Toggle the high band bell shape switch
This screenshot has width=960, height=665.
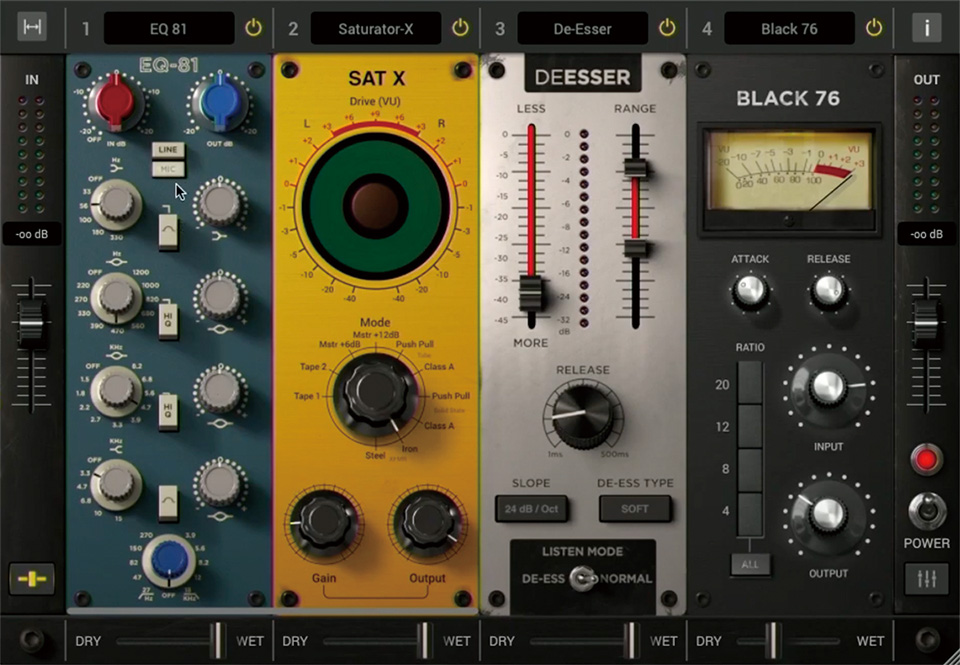(168, 504)
